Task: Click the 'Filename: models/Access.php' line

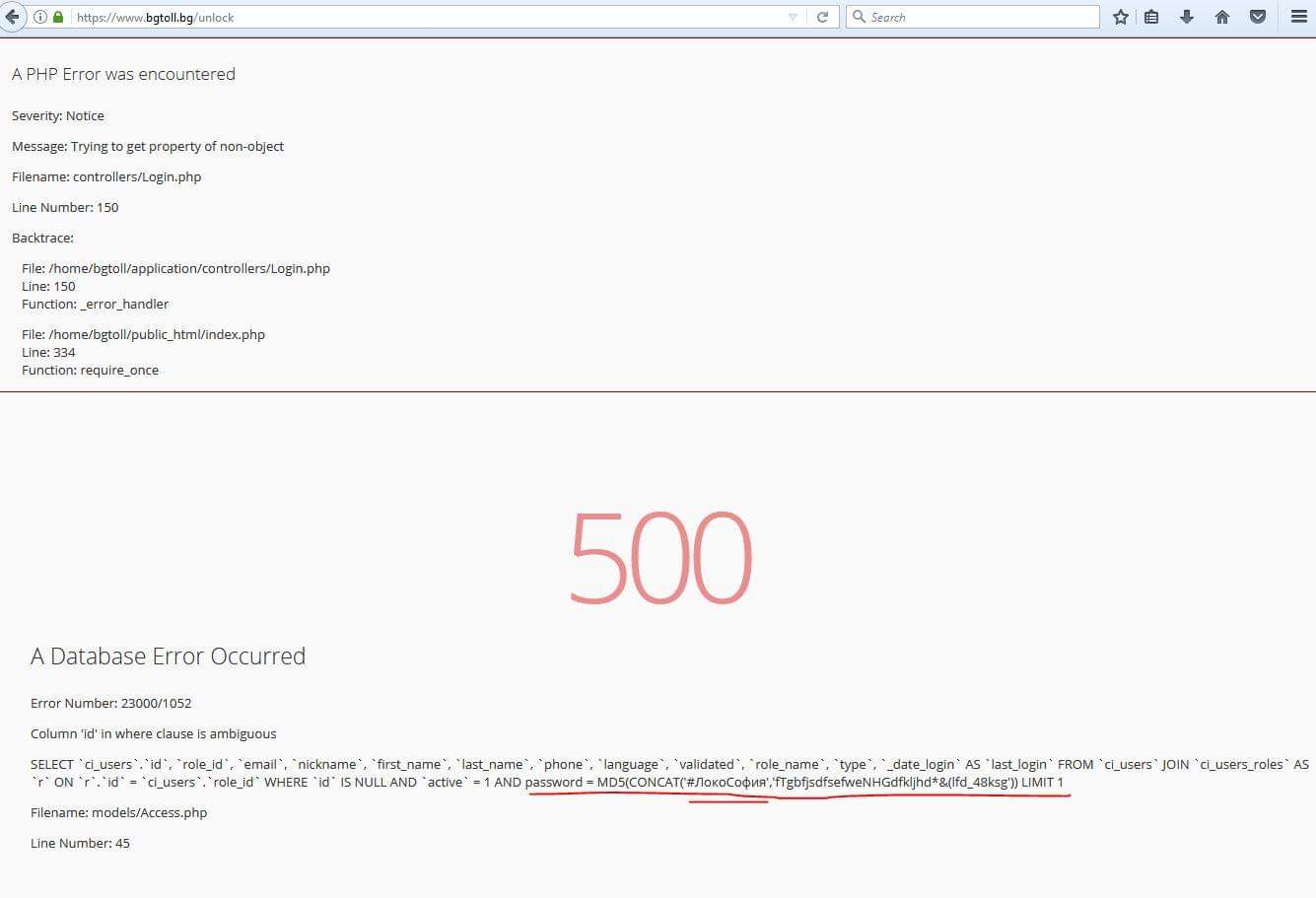Action: (118, 813)
